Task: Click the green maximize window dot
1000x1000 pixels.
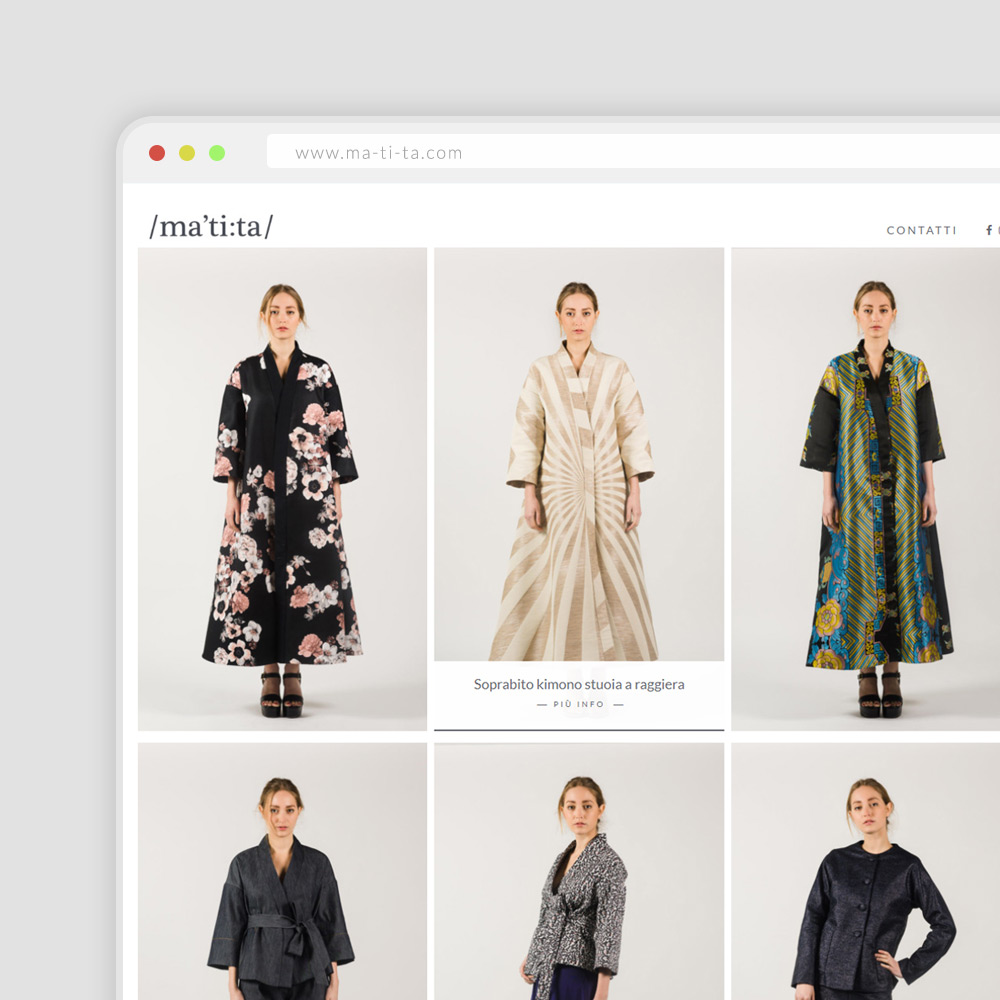Action: (217, 153)
